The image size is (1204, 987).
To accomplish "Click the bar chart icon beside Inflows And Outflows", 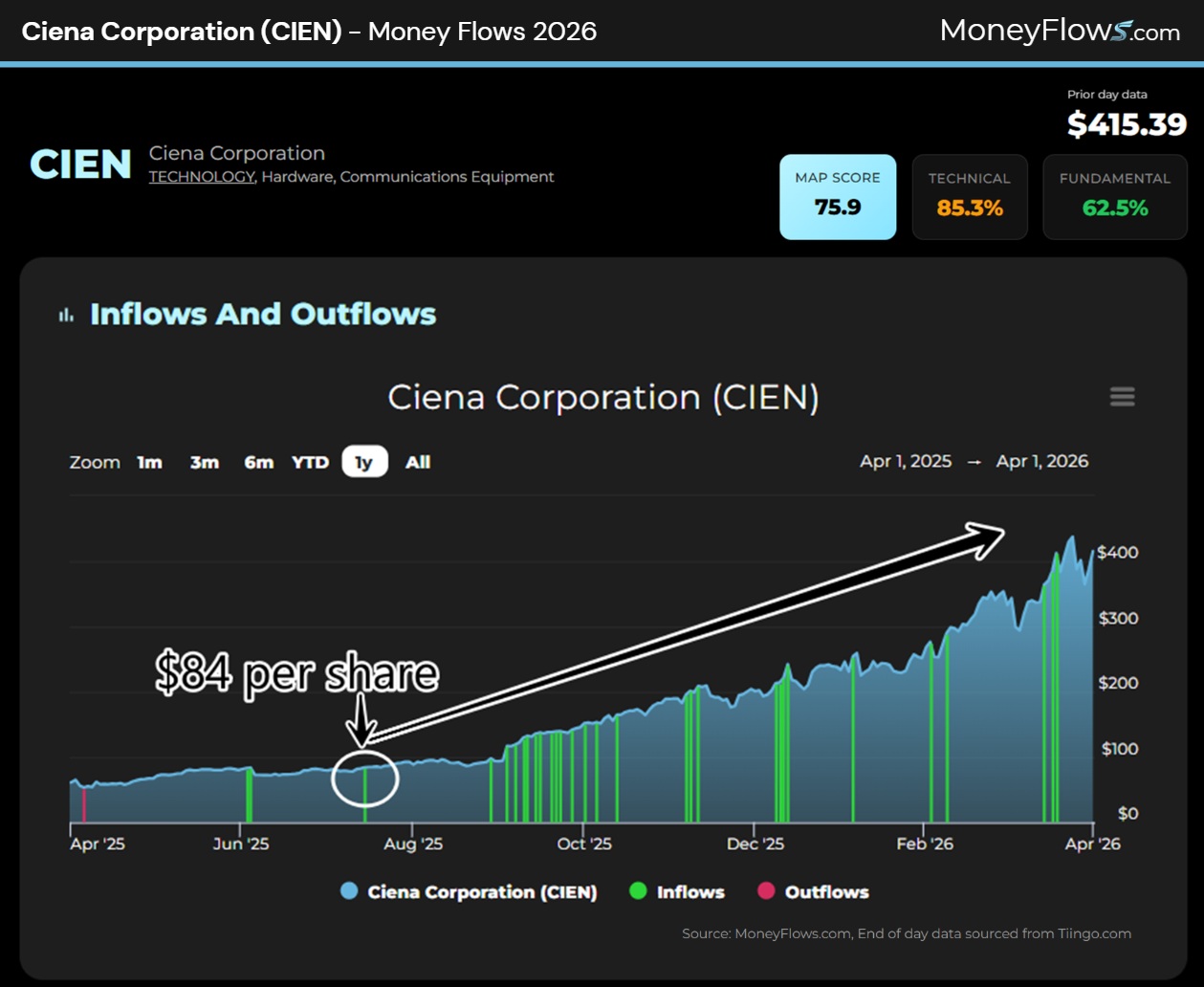I will (x=66, y=315).
